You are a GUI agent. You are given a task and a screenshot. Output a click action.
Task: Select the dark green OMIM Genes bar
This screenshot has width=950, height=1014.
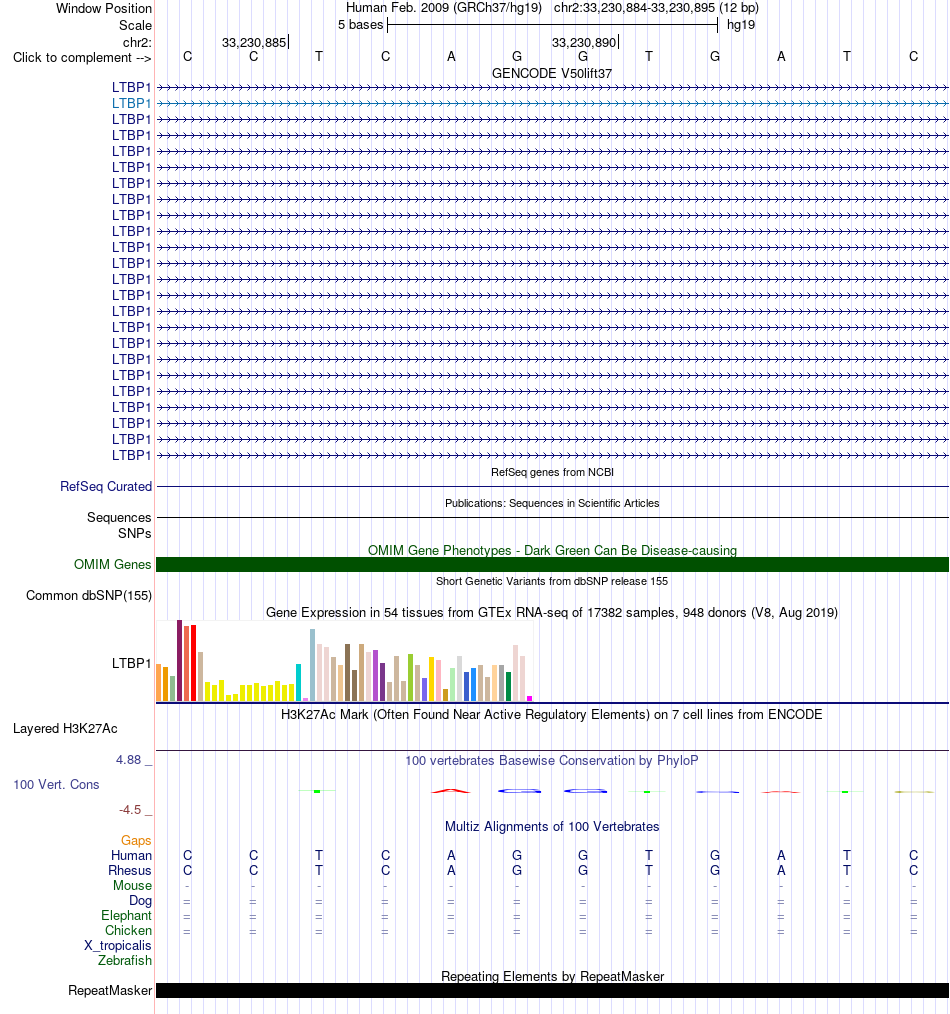(552, 565)
